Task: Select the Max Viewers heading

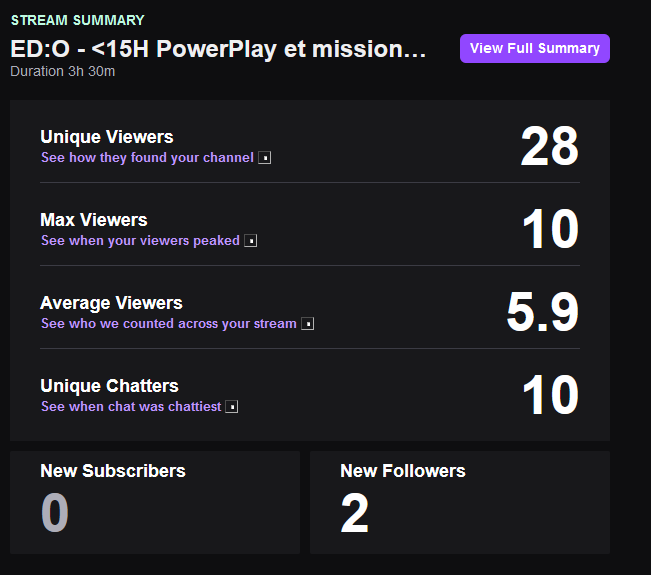Action: pos(94,220)
